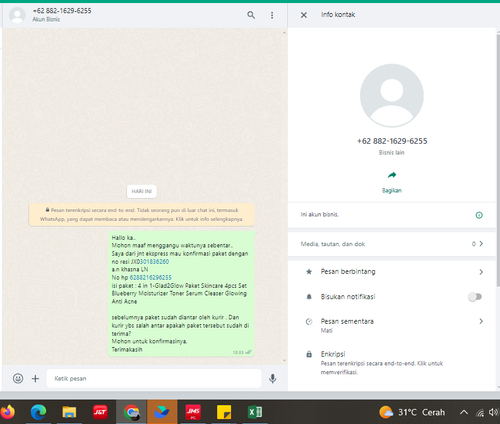Click the Bagikan label

[x=392, y=190]
